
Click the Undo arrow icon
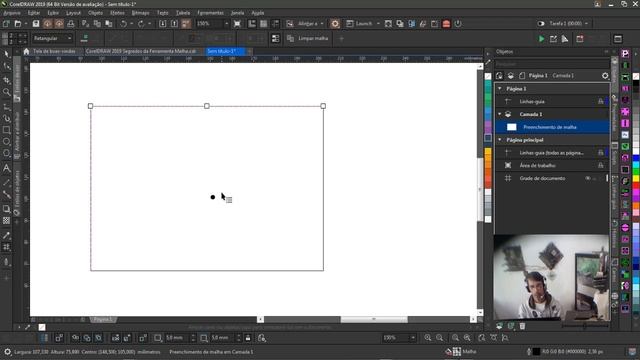(x=123, y=24)
